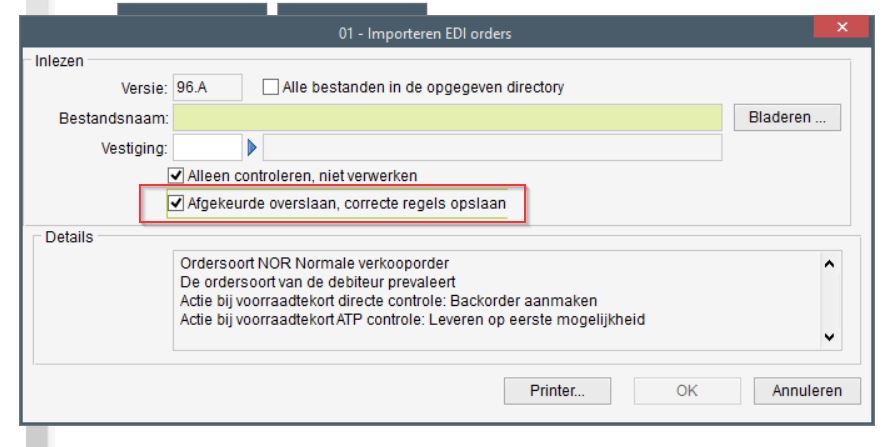Click the disabled OK button
895x447 pixels.
pos(687,391)
